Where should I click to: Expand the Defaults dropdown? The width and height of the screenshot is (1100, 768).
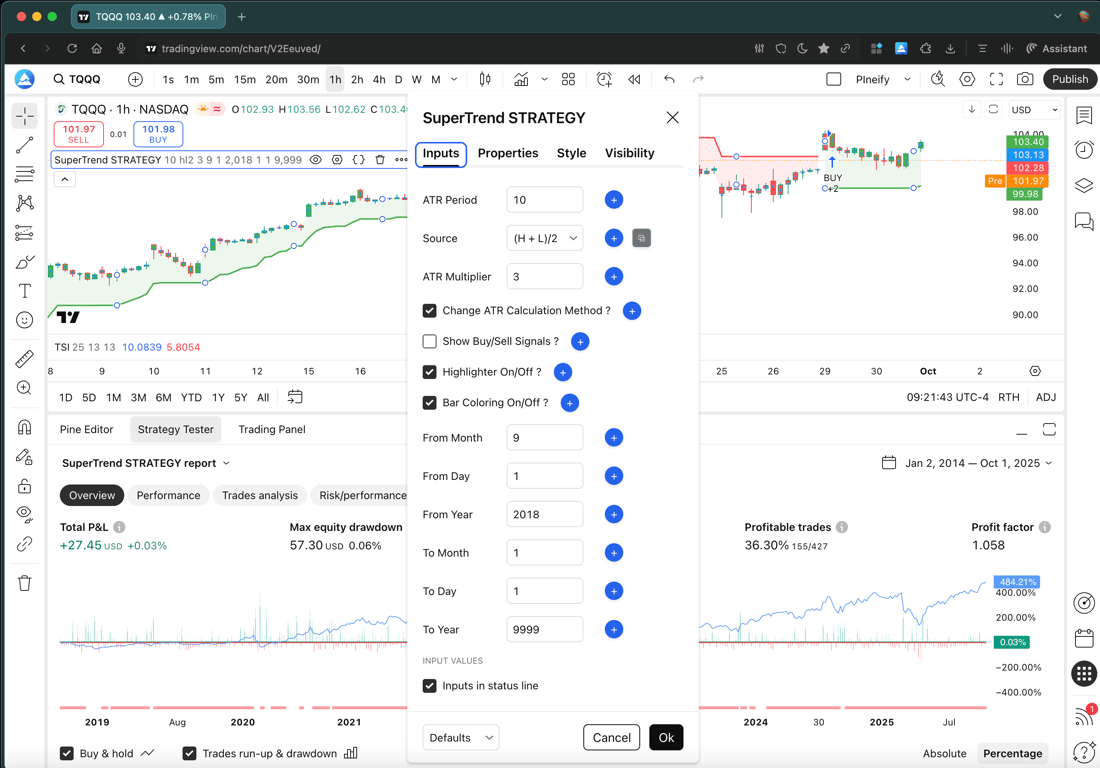(x=461, y=738)
